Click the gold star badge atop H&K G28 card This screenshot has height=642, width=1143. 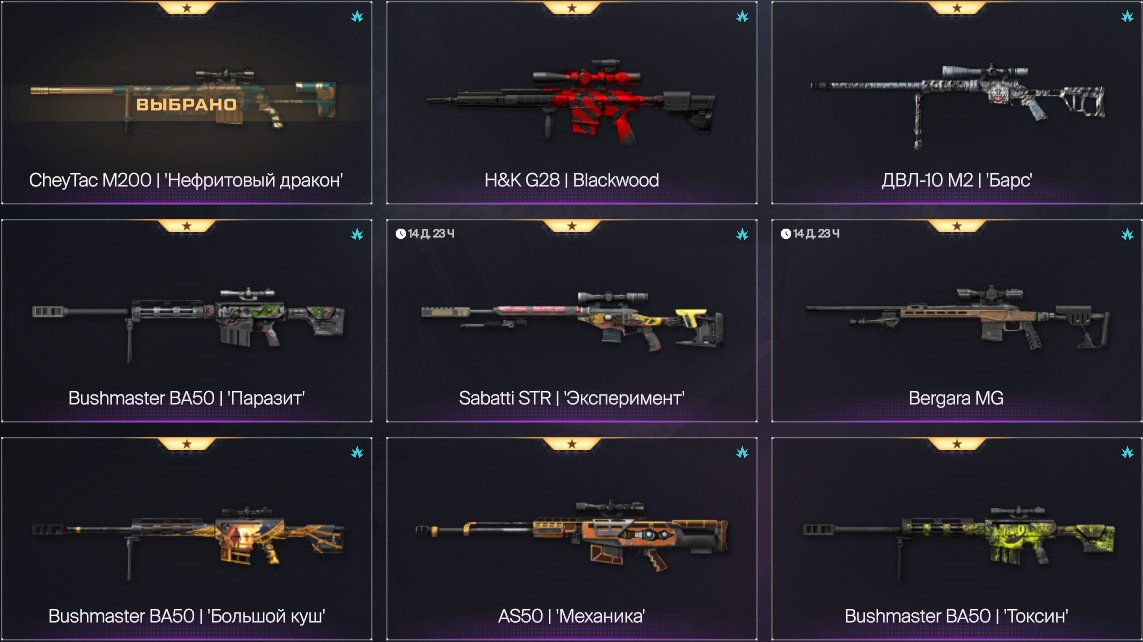click(x=572, y=8)
